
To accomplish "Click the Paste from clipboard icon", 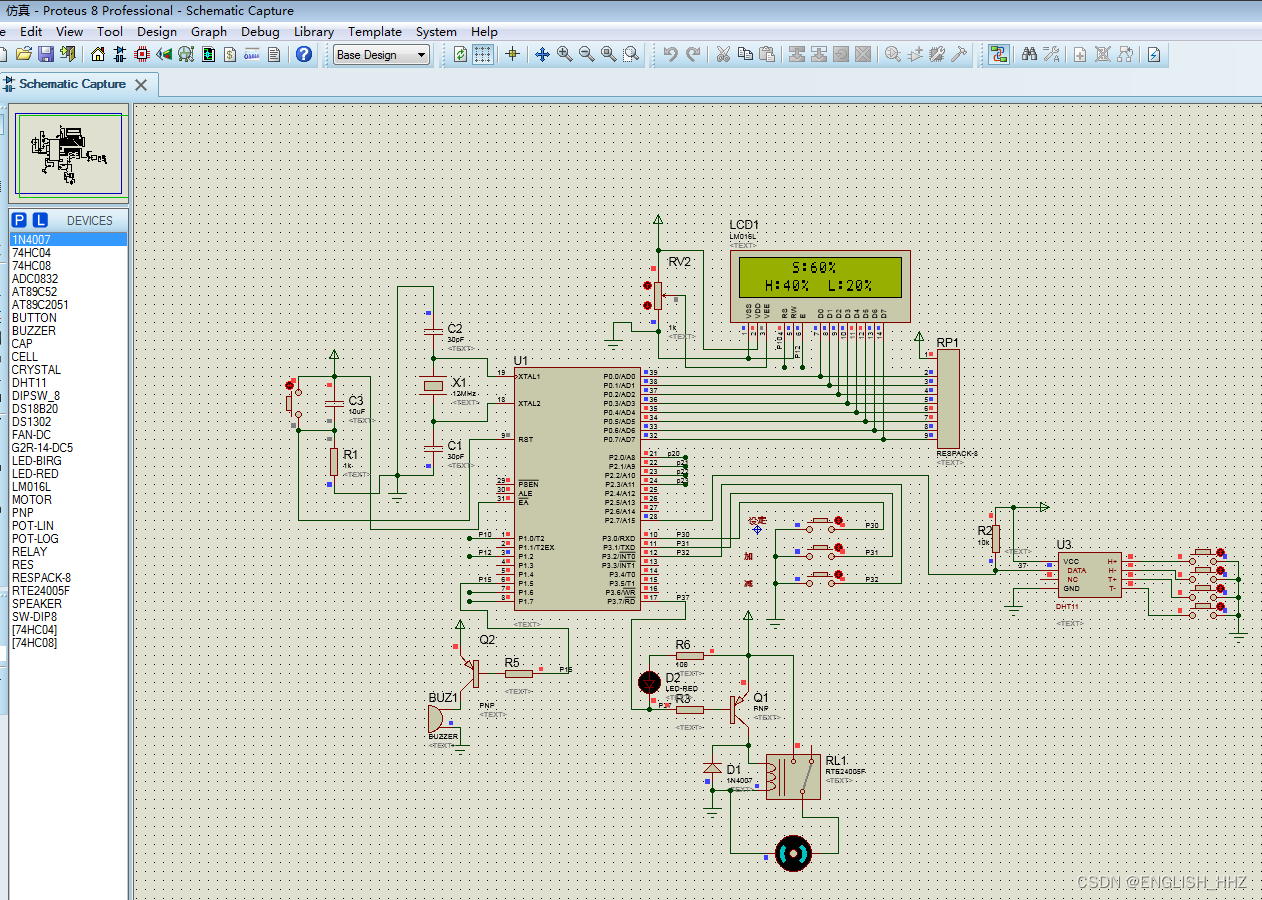I will [767, 54].
